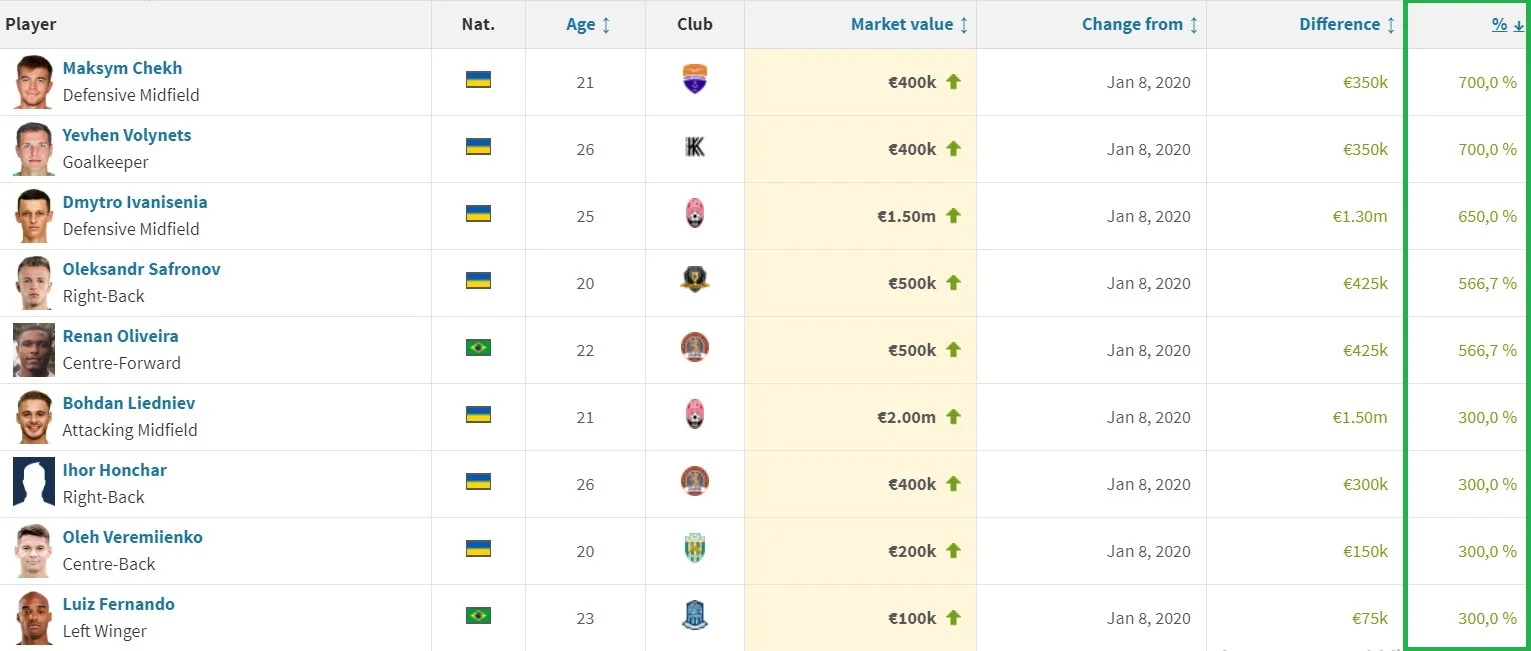The width and height of the screenshot is (1531, 651).
Task: Click Maksym Chekh's club crest icon
Action: [x=694, y=79]
